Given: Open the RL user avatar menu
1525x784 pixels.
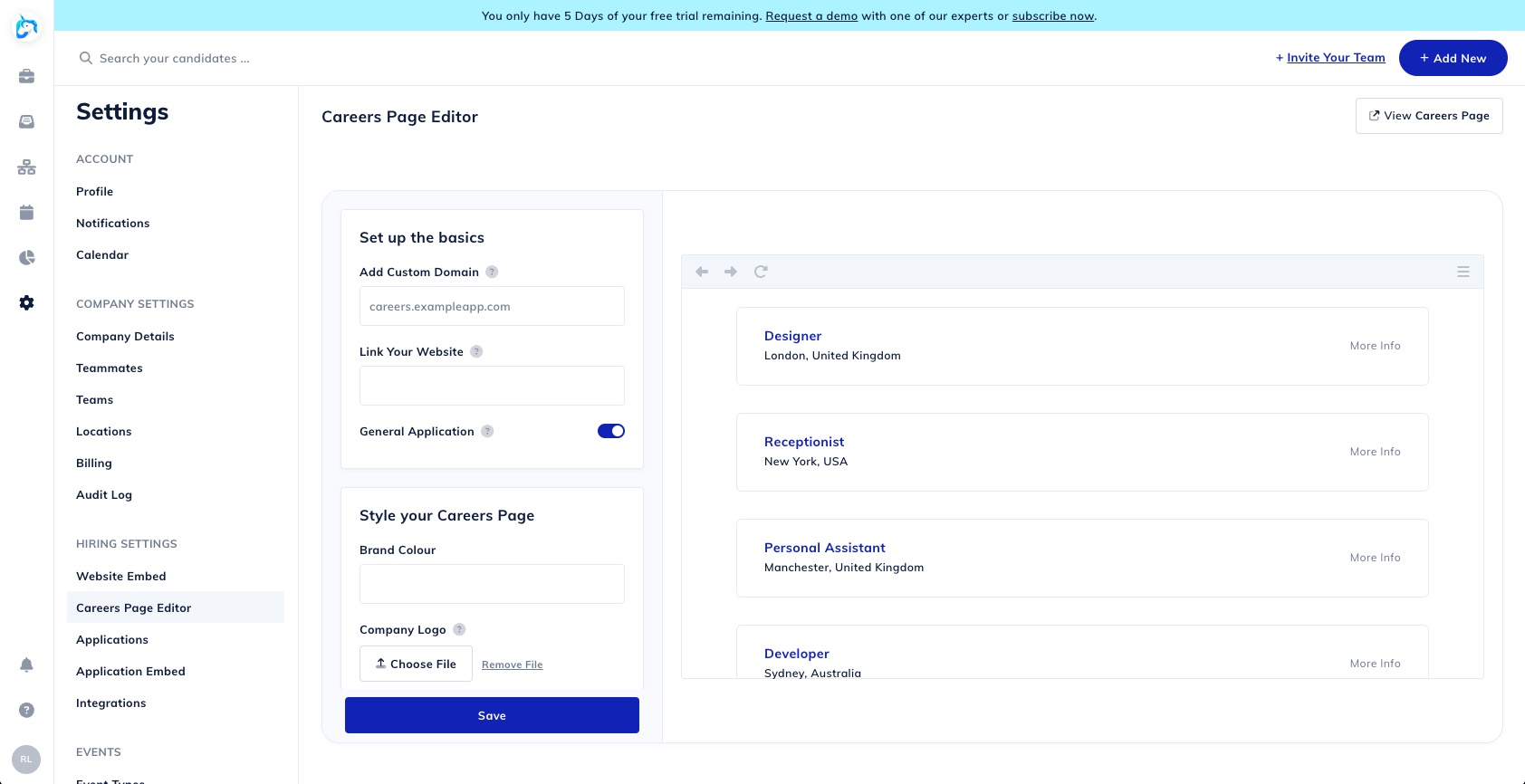Looking at the screenshot, I should click(x=26, y=760).
